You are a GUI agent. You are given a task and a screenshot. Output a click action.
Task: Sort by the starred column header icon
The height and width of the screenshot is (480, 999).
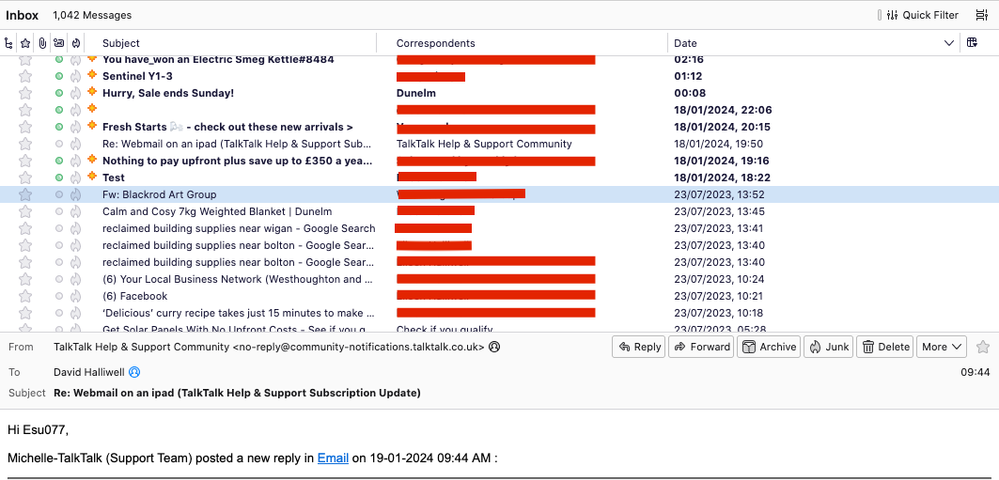coord(25,43)
